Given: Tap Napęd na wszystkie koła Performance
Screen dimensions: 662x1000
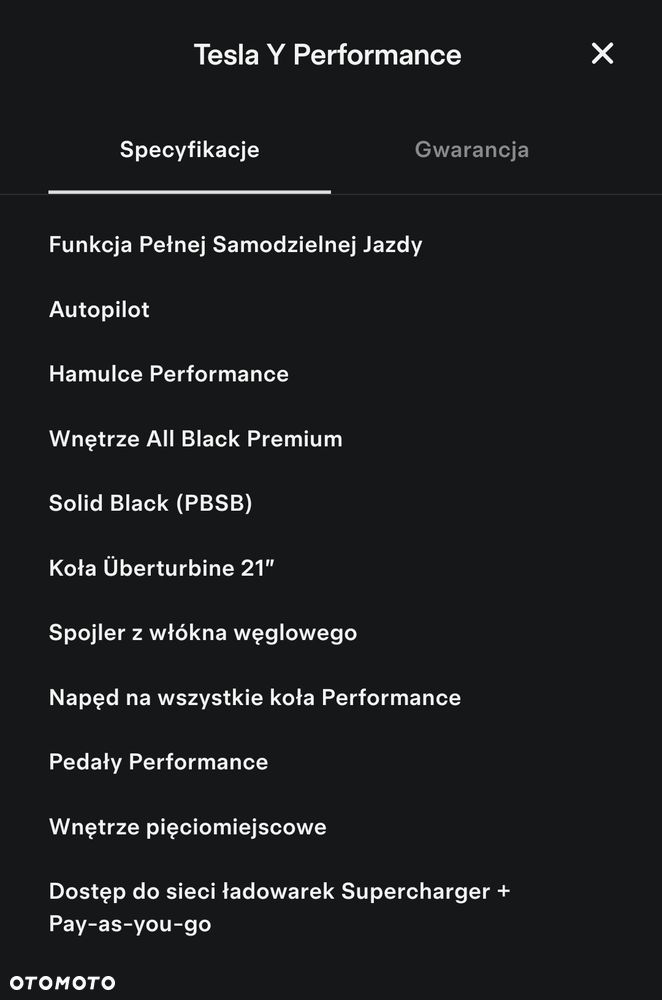Looking at the screenshot, I should (254, 698).
